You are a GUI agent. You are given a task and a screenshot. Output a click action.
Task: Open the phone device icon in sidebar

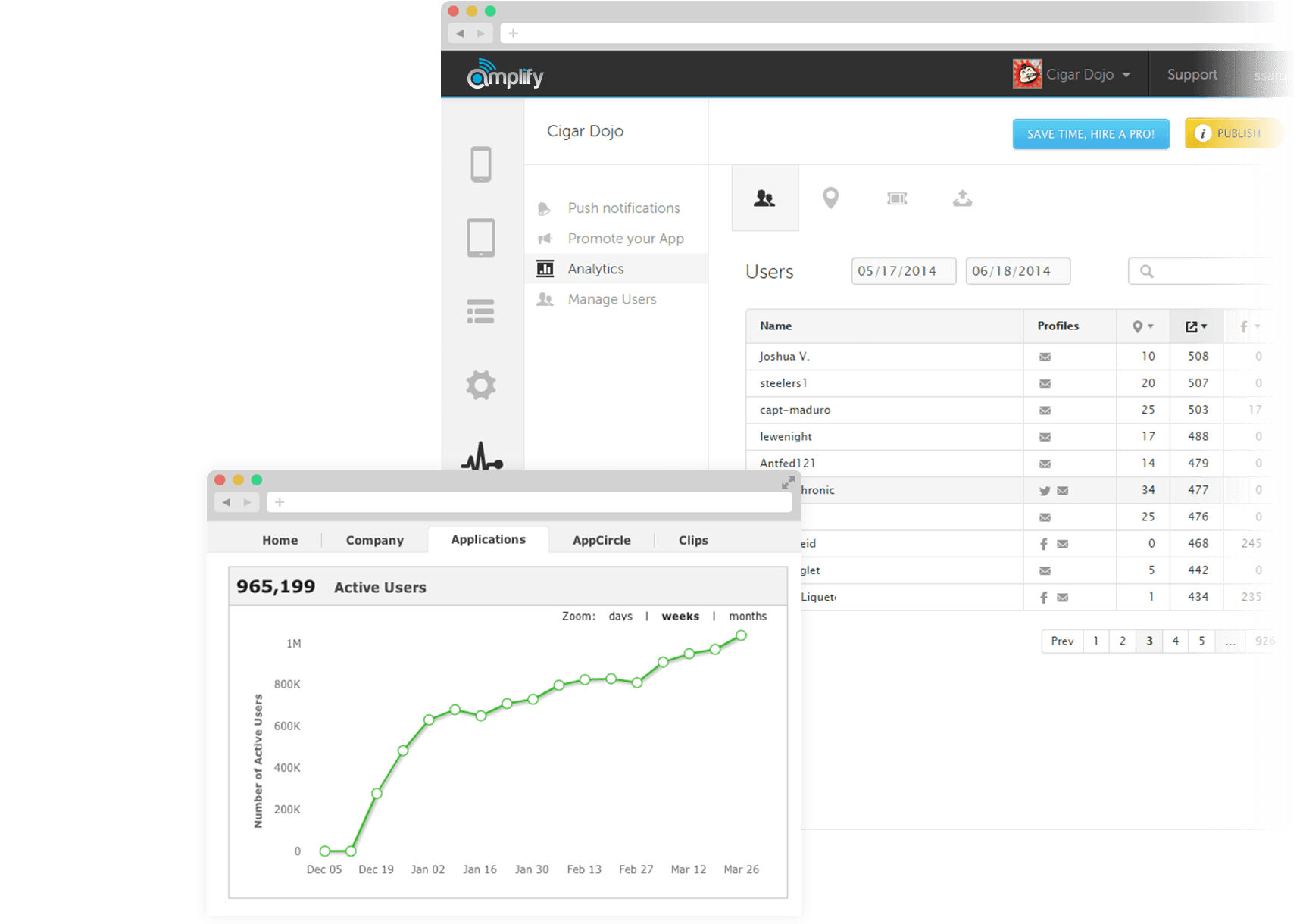481,164
